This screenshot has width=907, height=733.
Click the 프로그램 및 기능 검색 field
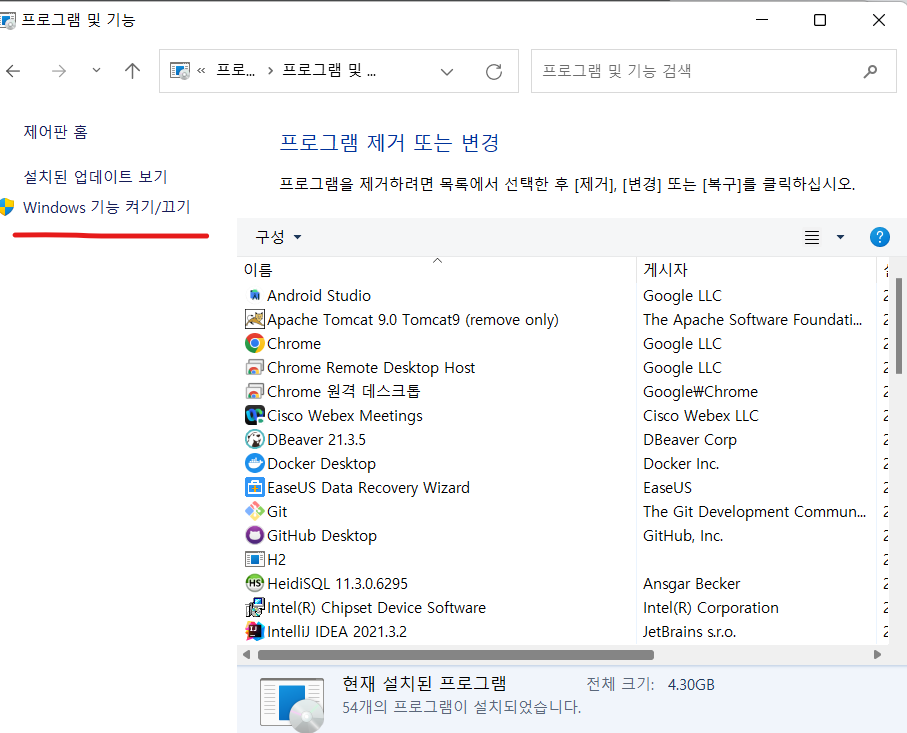click(714, 71)
